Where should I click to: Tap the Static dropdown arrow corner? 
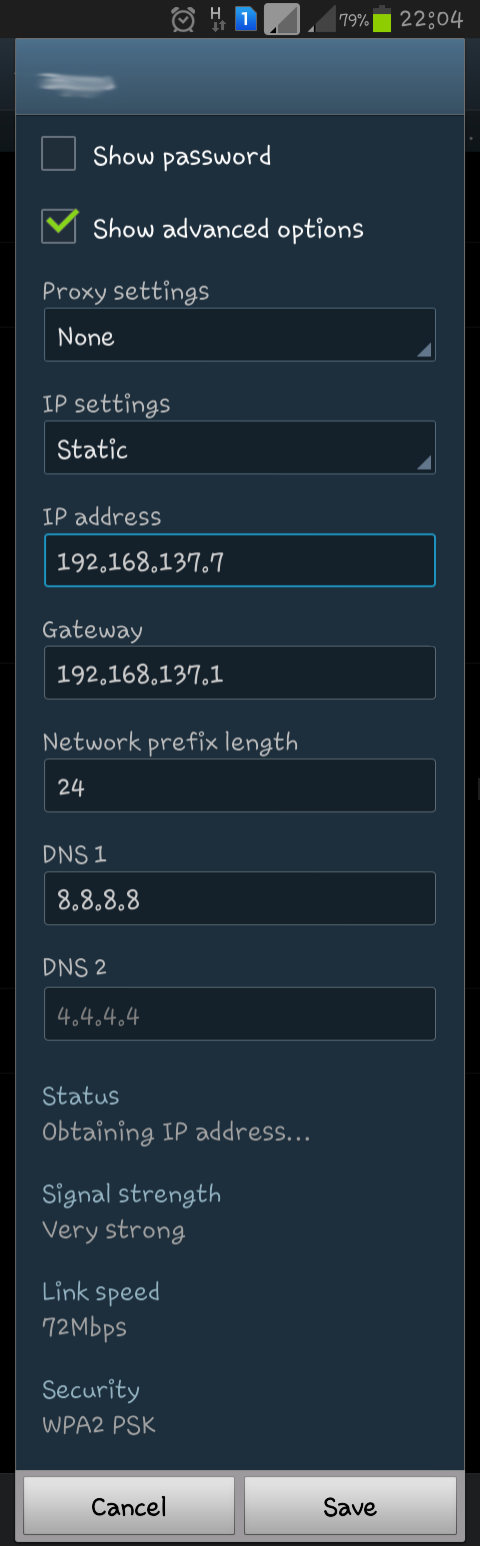(x=424, y=462)
